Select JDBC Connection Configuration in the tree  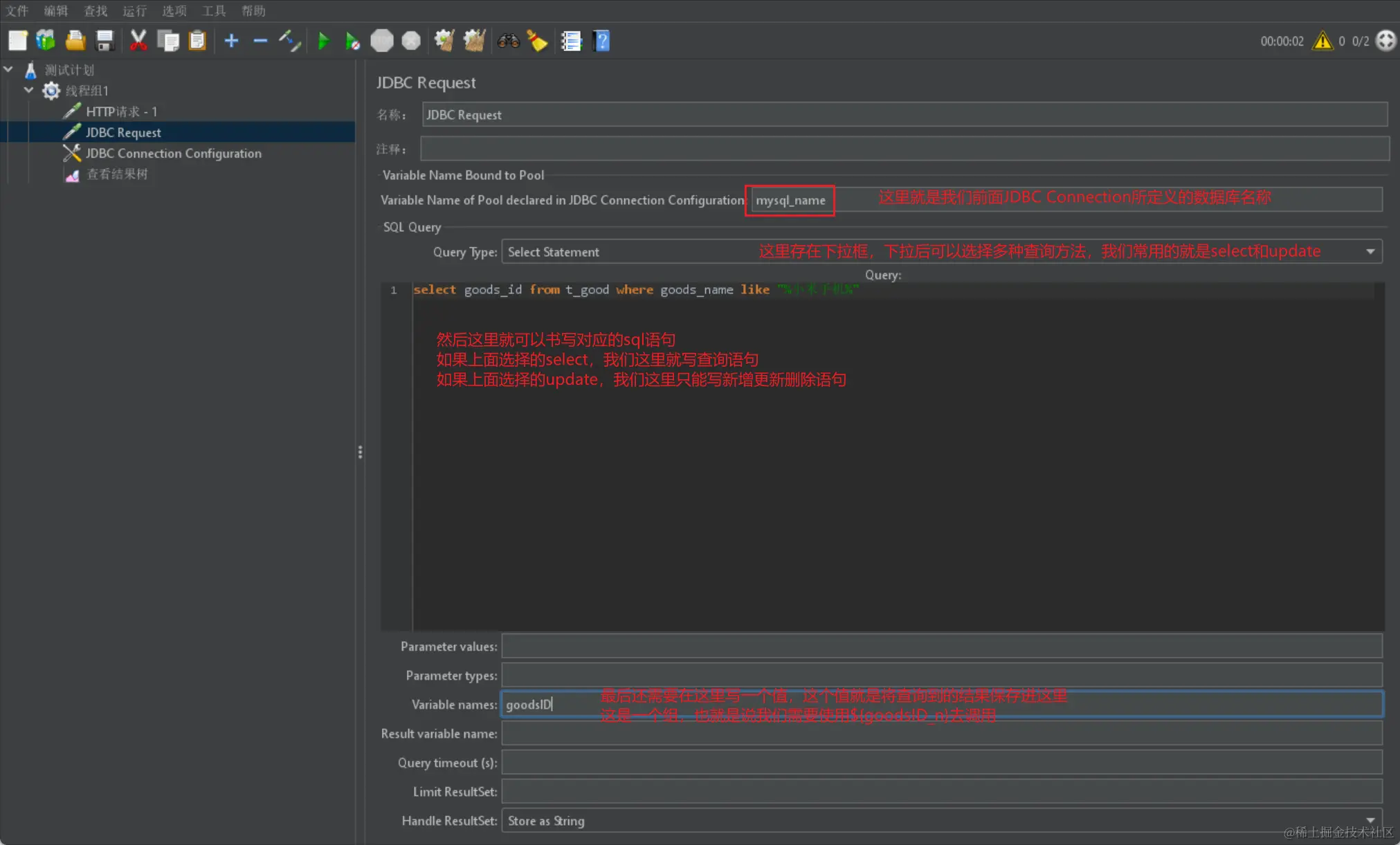[173, 153]
